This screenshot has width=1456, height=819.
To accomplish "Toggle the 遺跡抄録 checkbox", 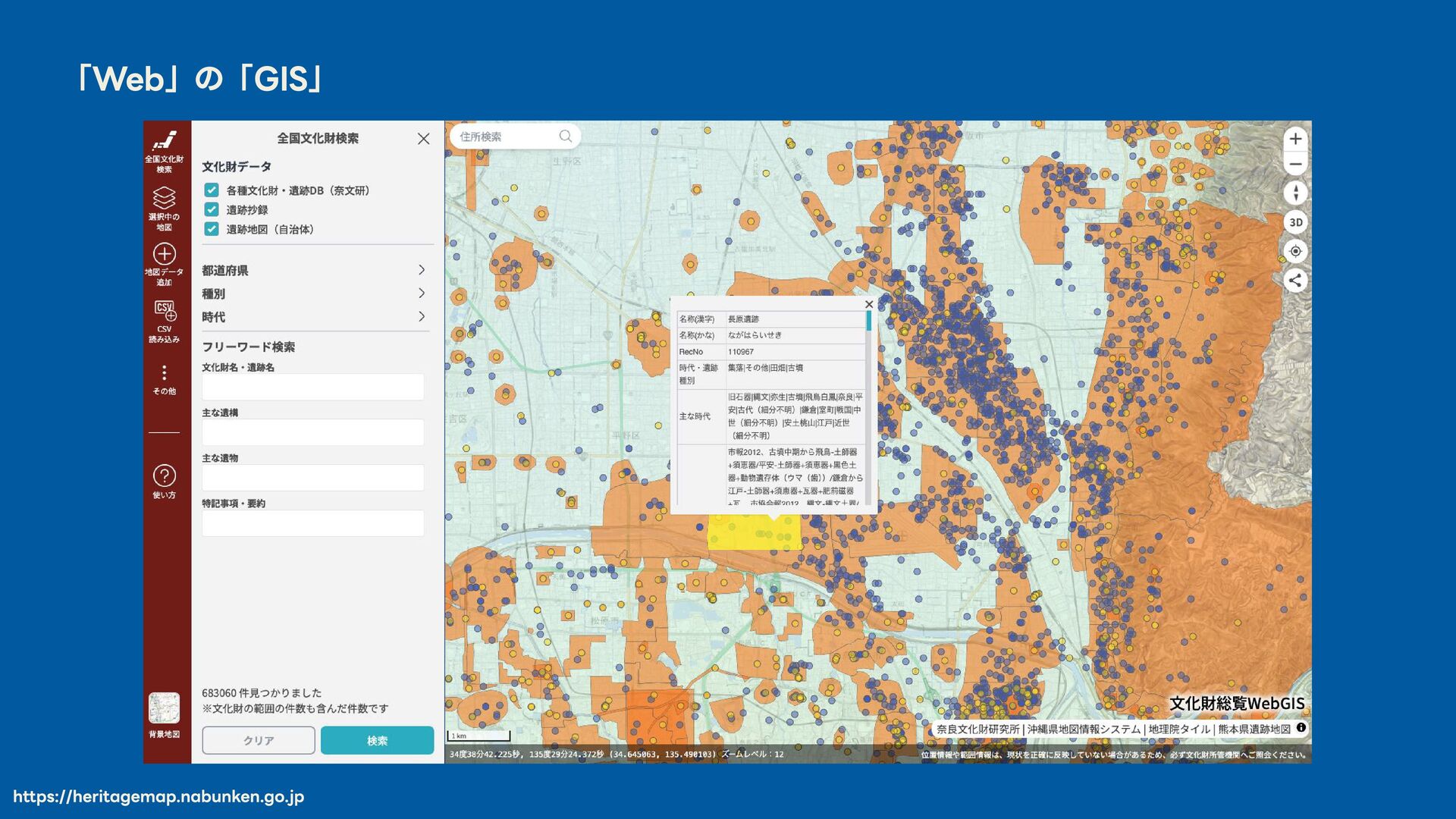I will coord(212,209).
